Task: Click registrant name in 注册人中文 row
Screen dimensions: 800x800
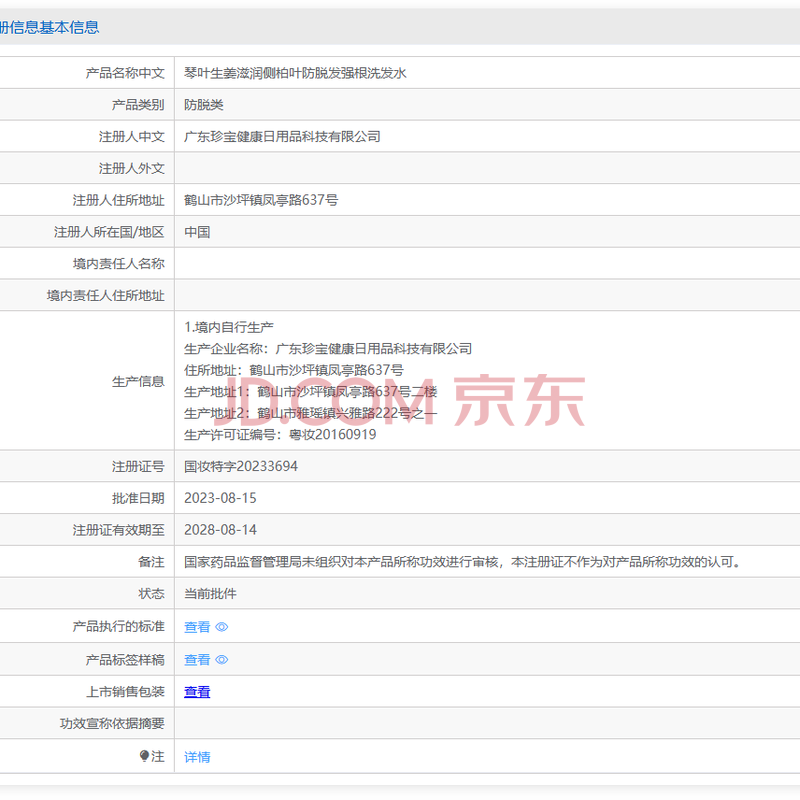Action: [x=282, y=137]
